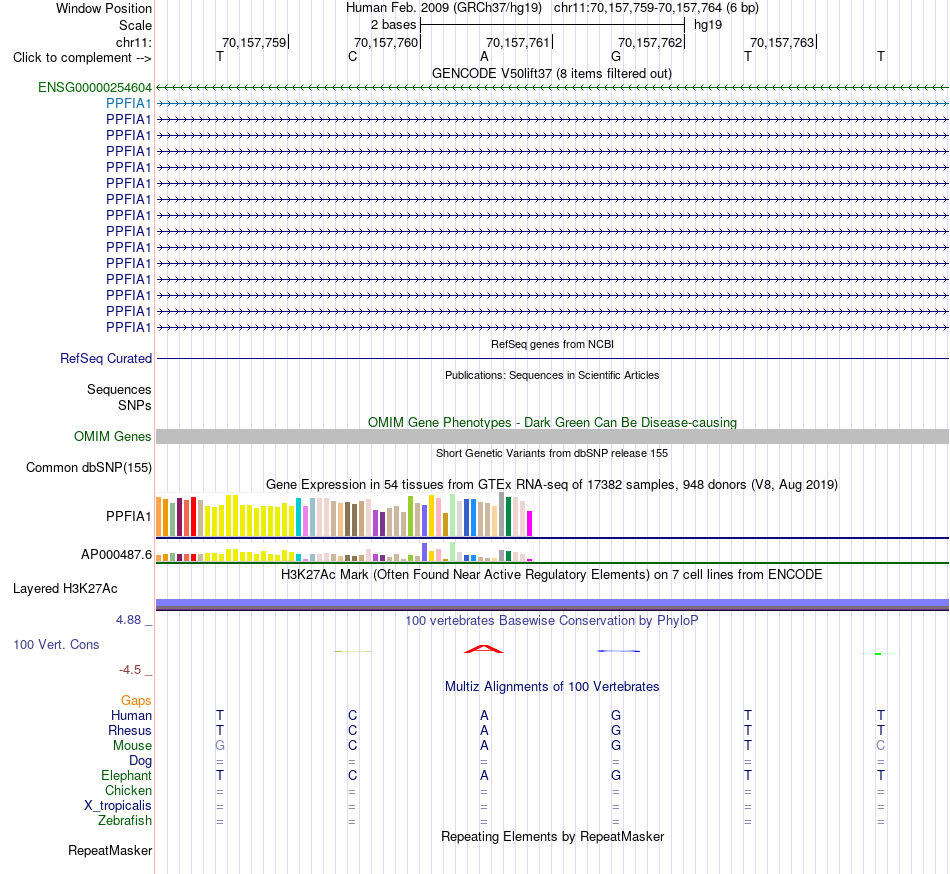Image resolution: width=950 pixels, height=874 pixels.
Task: Click the 'Click to complement -->' label
Action: coord(82,58)
